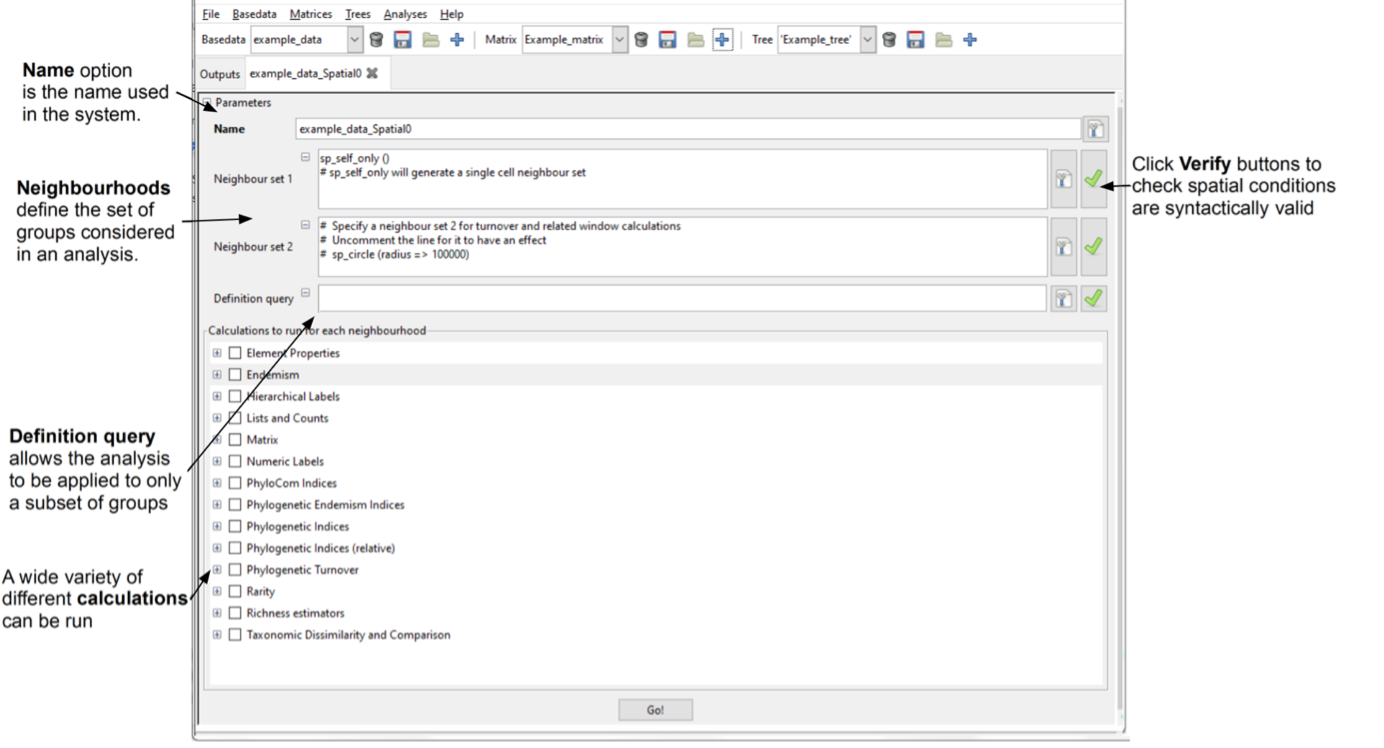Expand the Element Properties group

pyautogui.click(x=217, y=353)
